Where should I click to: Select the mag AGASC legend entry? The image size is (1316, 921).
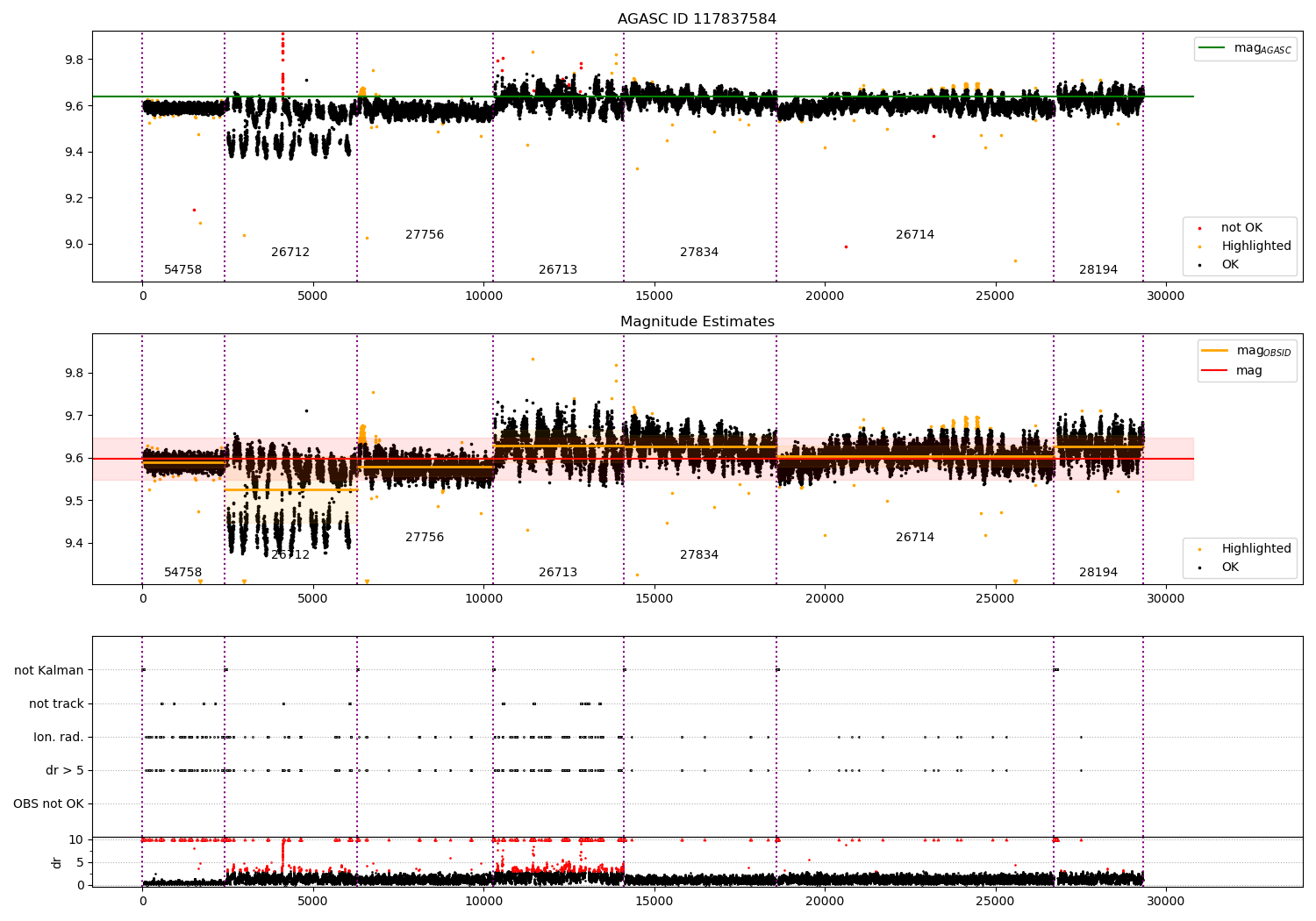1245,48
